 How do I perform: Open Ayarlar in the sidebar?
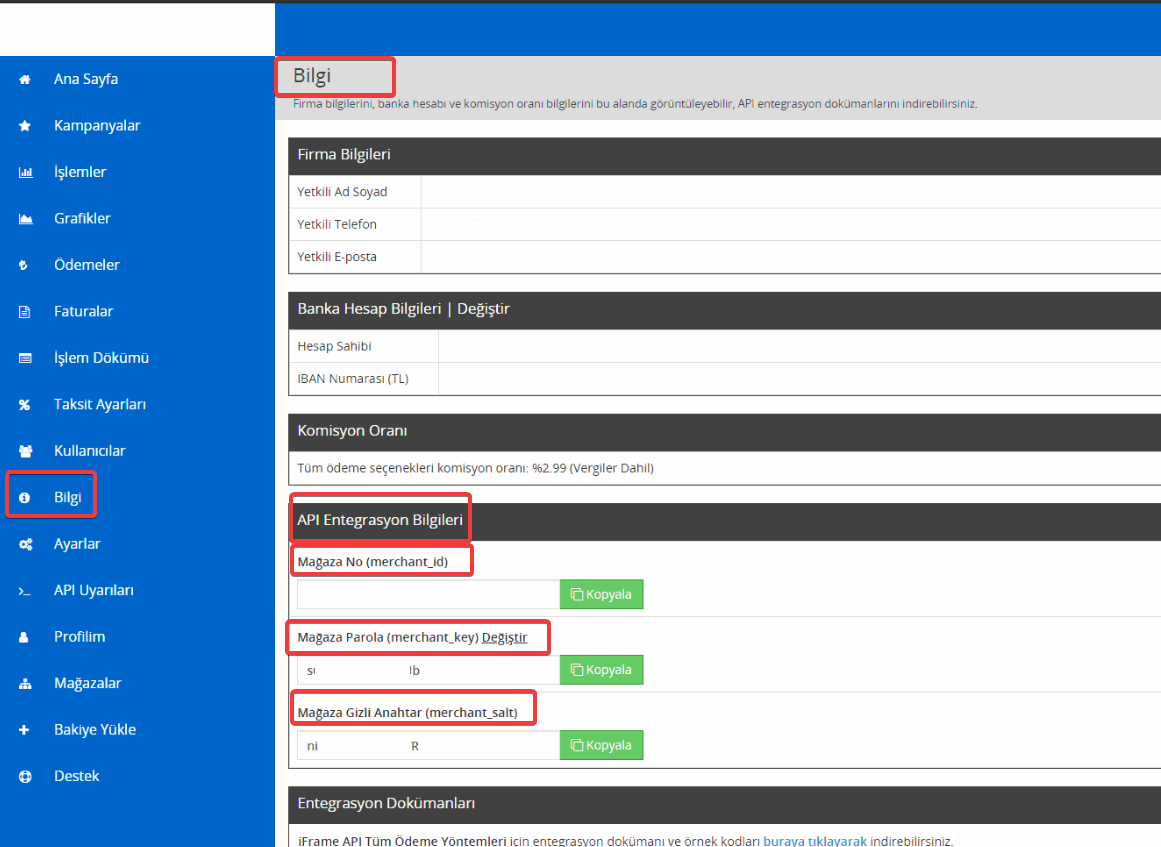click(x=77, y=544)
